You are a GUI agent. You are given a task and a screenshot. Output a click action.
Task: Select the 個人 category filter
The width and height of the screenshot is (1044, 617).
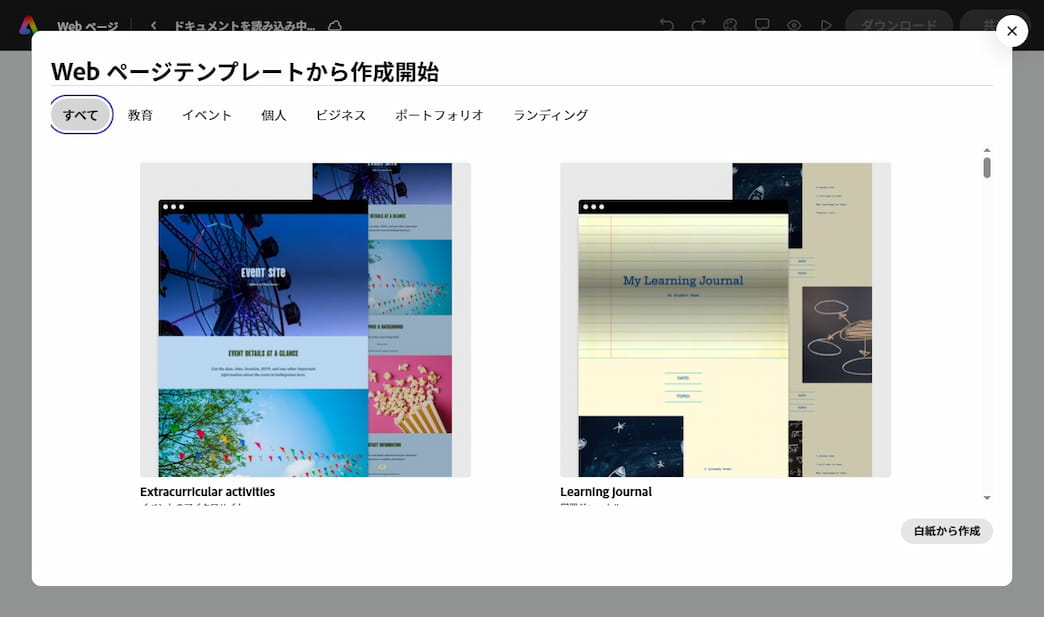pyautogui.click(x=273, y=114)
